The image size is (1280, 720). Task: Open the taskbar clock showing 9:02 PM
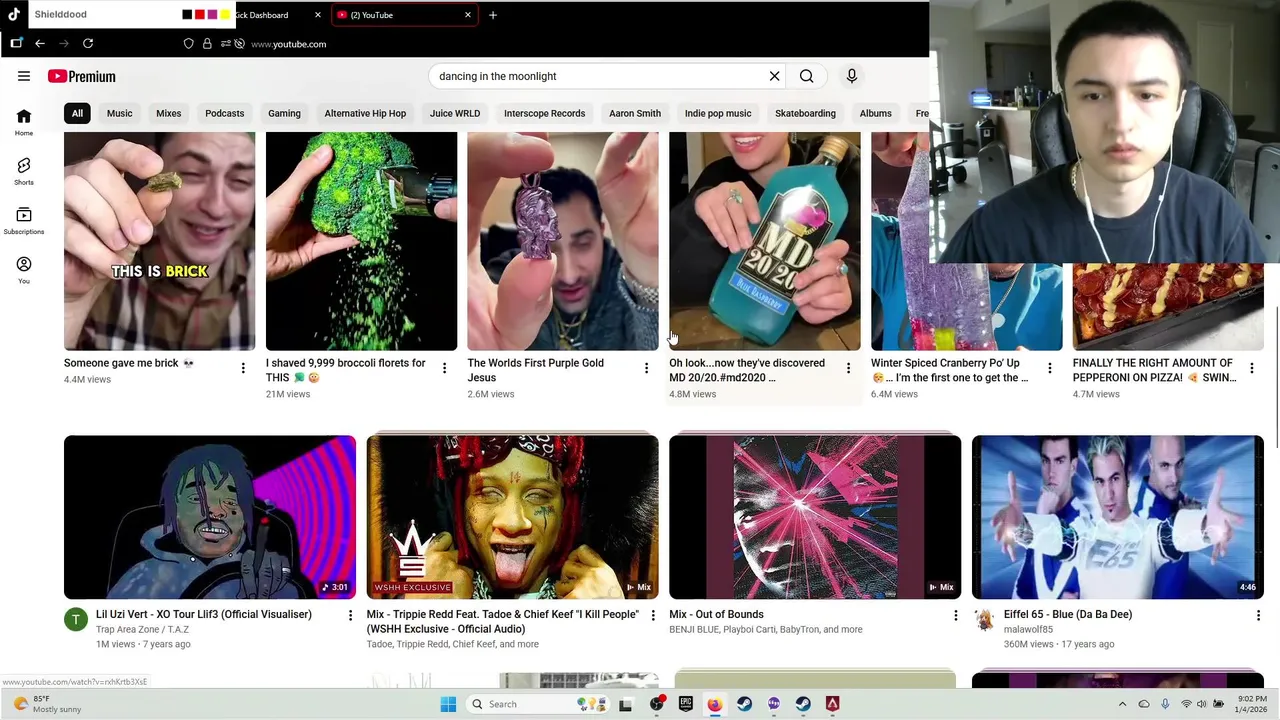[1251, 704]
